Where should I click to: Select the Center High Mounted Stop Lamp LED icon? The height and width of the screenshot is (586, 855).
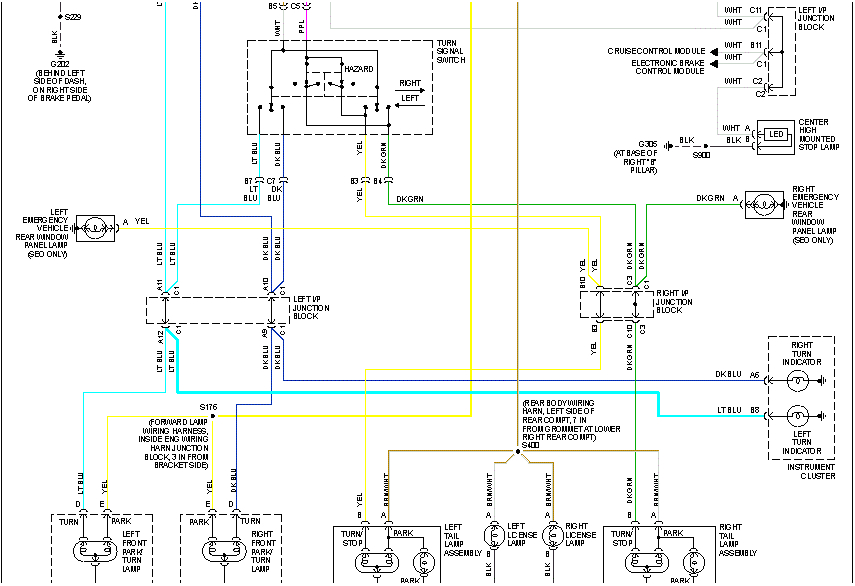click(774, 133)
